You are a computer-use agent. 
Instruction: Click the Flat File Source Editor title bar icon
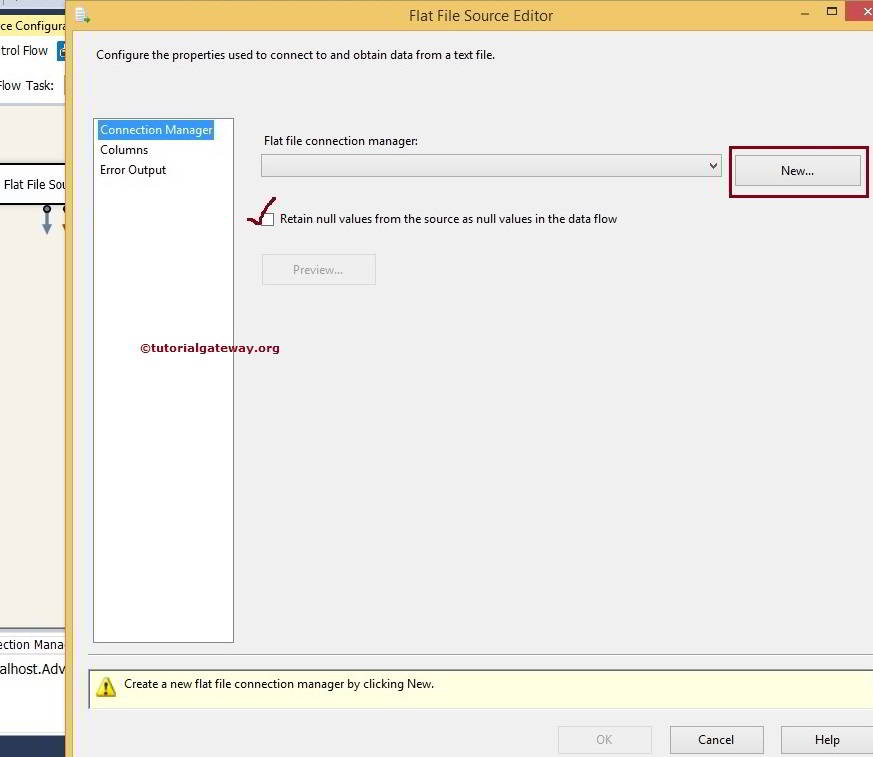tap(81, 16)
